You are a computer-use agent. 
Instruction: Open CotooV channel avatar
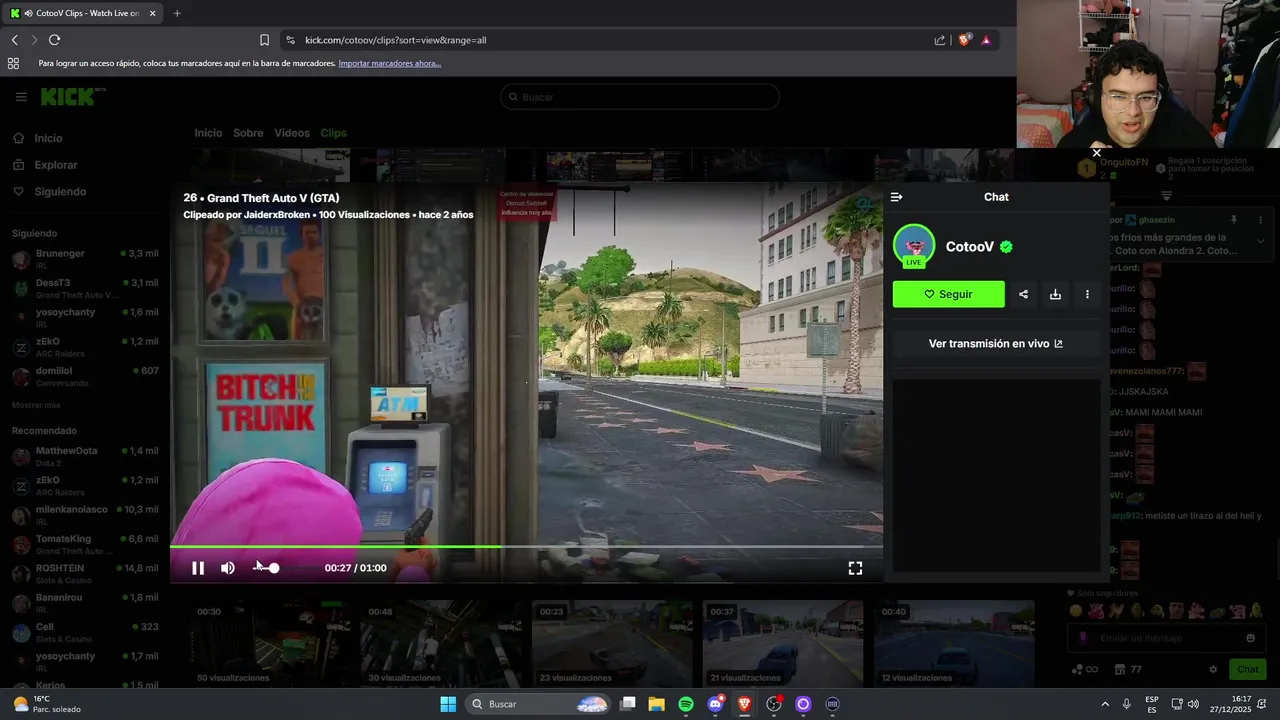[x=914, y=246]
